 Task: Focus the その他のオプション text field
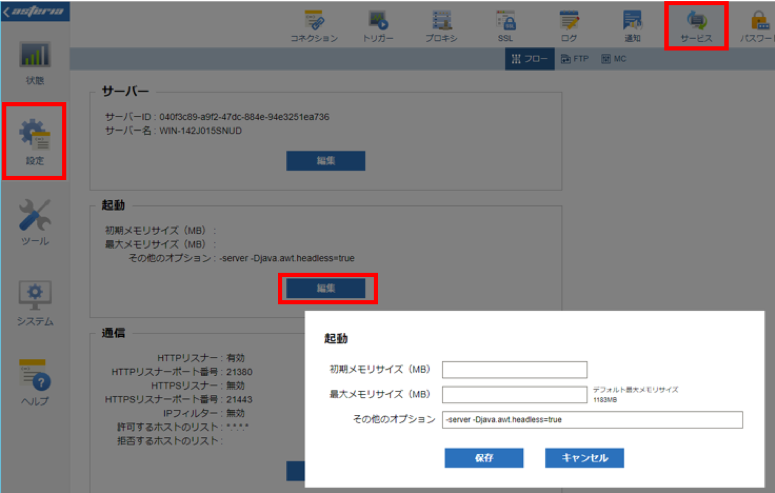(x=592, y=420)
